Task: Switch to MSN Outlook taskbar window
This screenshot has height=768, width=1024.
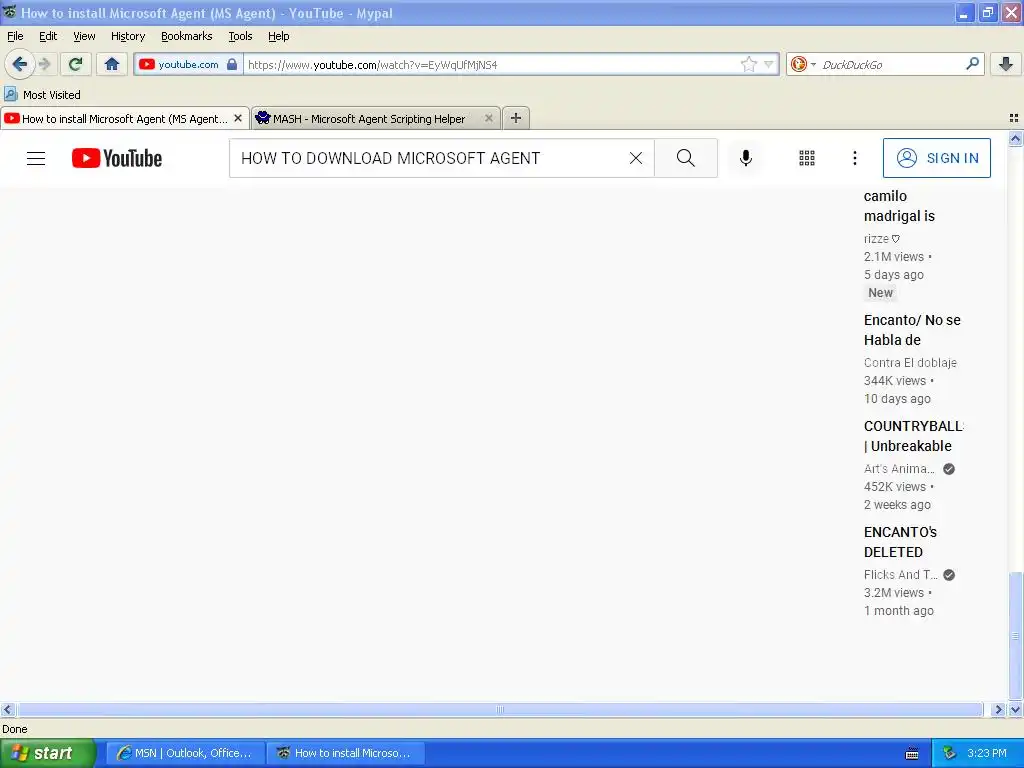Action: click(185, 753)
